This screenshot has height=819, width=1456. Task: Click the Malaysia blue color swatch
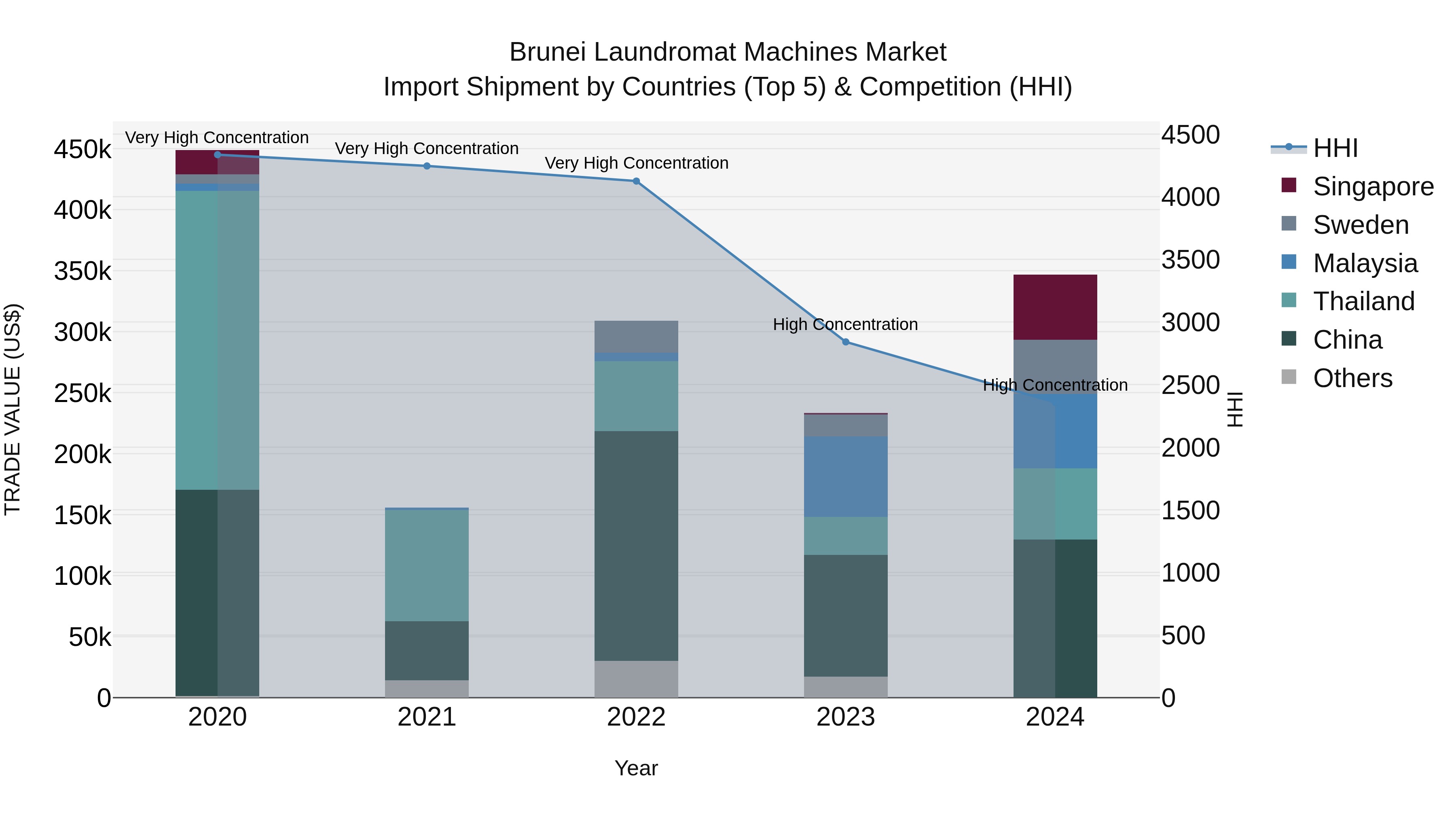(1289, 262)
